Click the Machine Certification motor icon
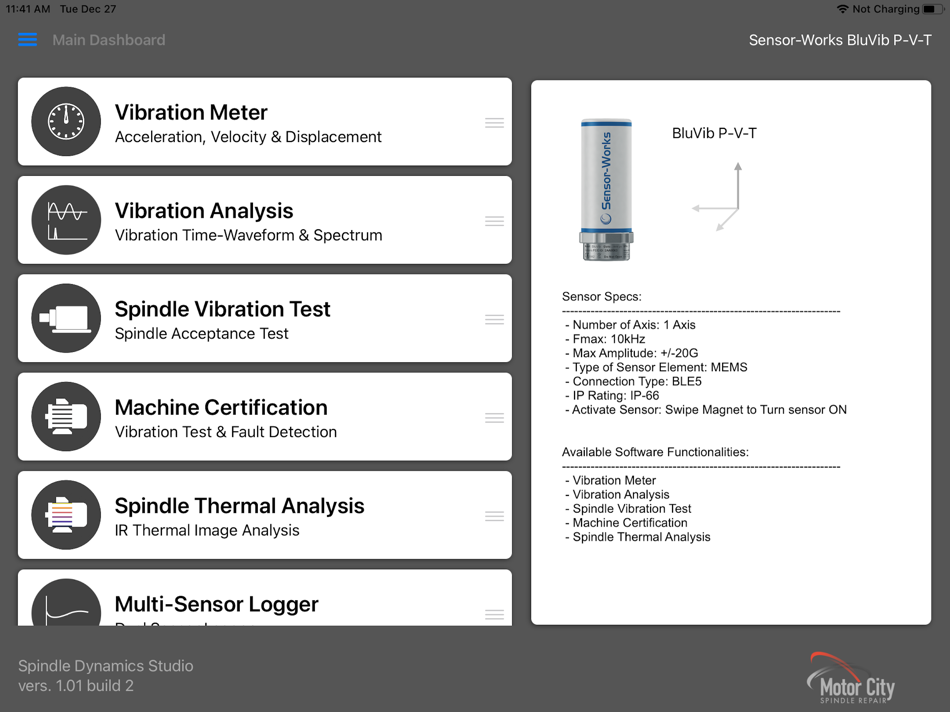This screenshot has height=712, width=950. pyautogui.click(x=66, y=416)
